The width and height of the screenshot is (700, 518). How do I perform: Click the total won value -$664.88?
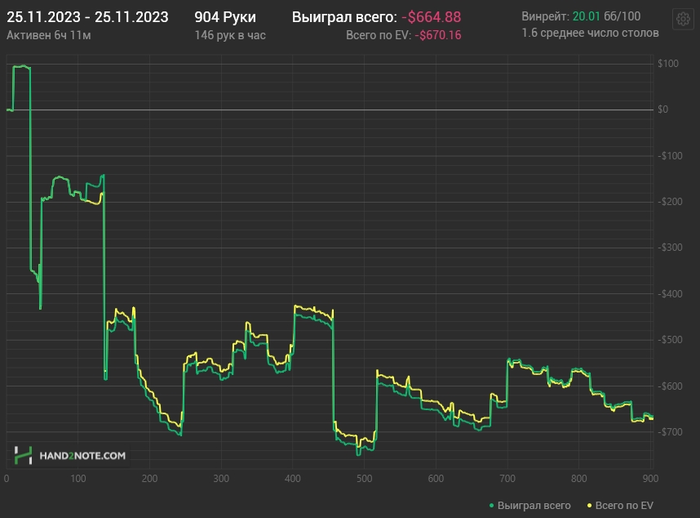coord(431,17)
